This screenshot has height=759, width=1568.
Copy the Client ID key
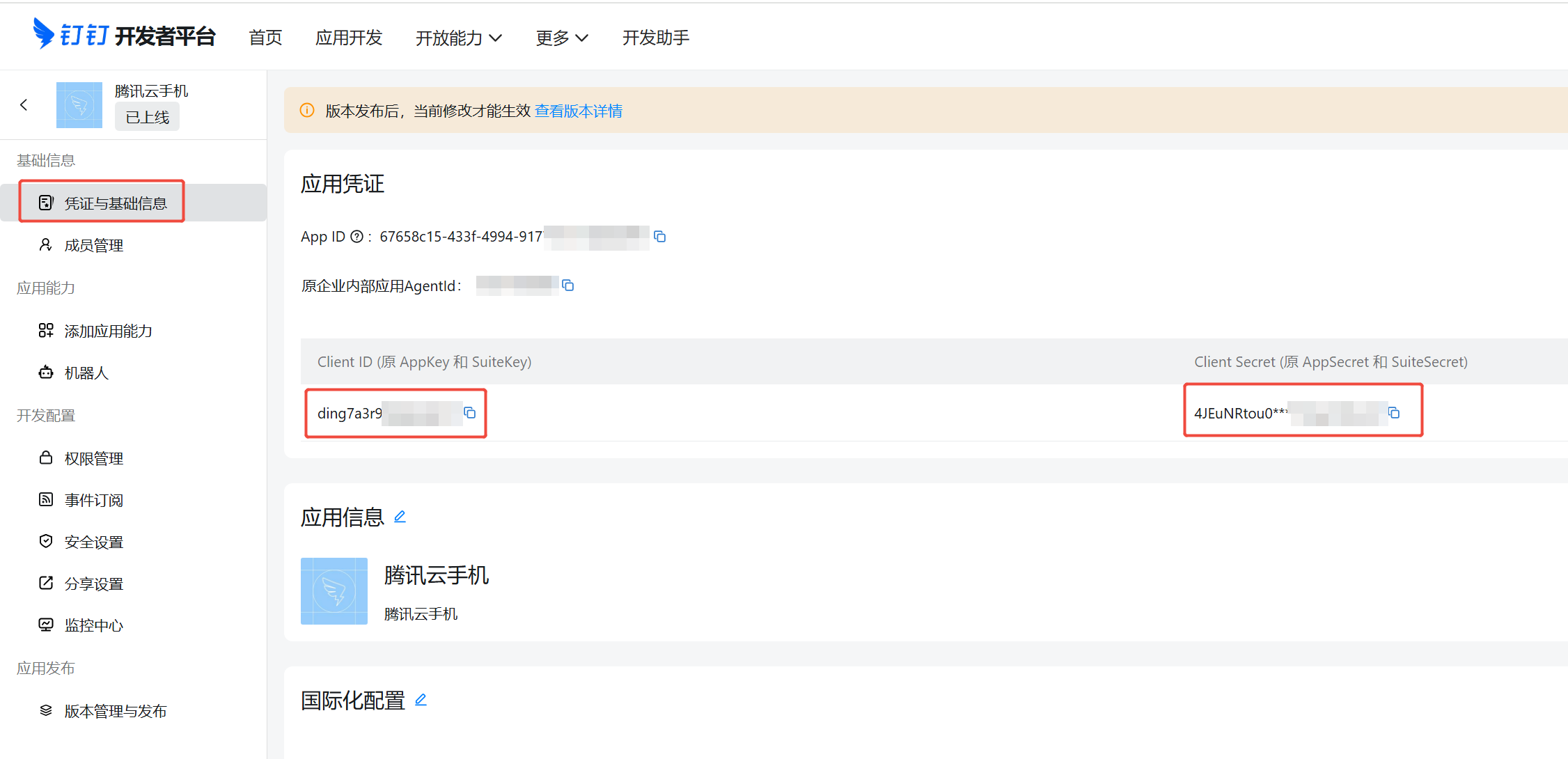click(470, 413)
